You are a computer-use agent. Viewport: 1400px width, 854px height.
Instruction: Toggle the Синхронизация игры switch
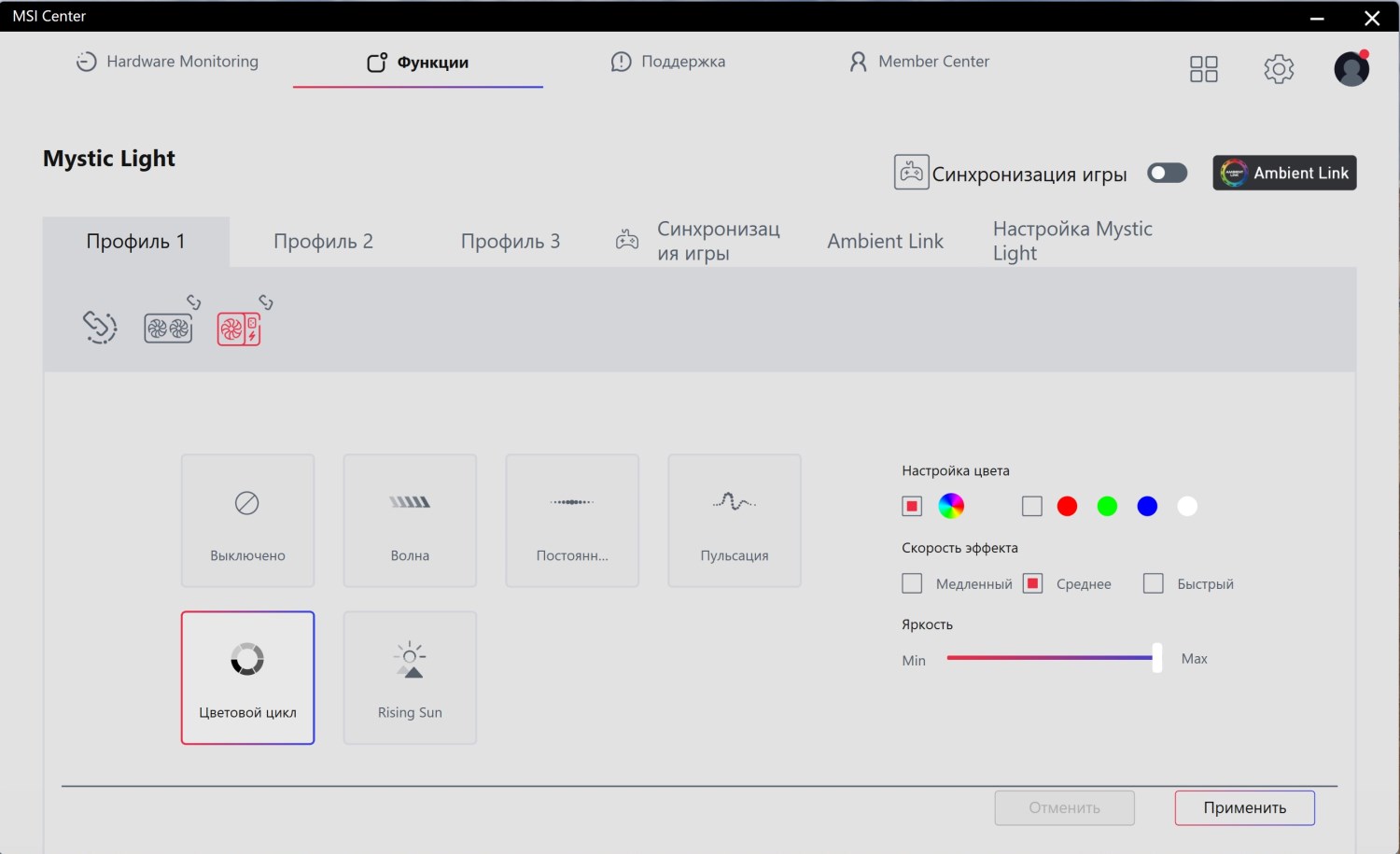click(1167, 174)
